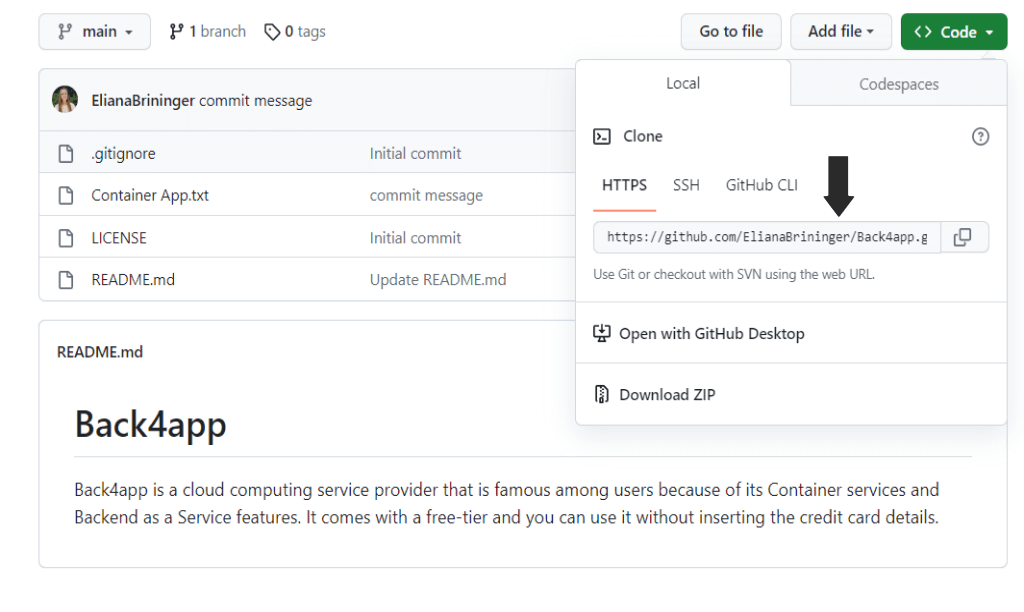Screen dimensions: 1024x612
Task: Click the latest 'commit message' link in header
Action: tap(255, 101)
